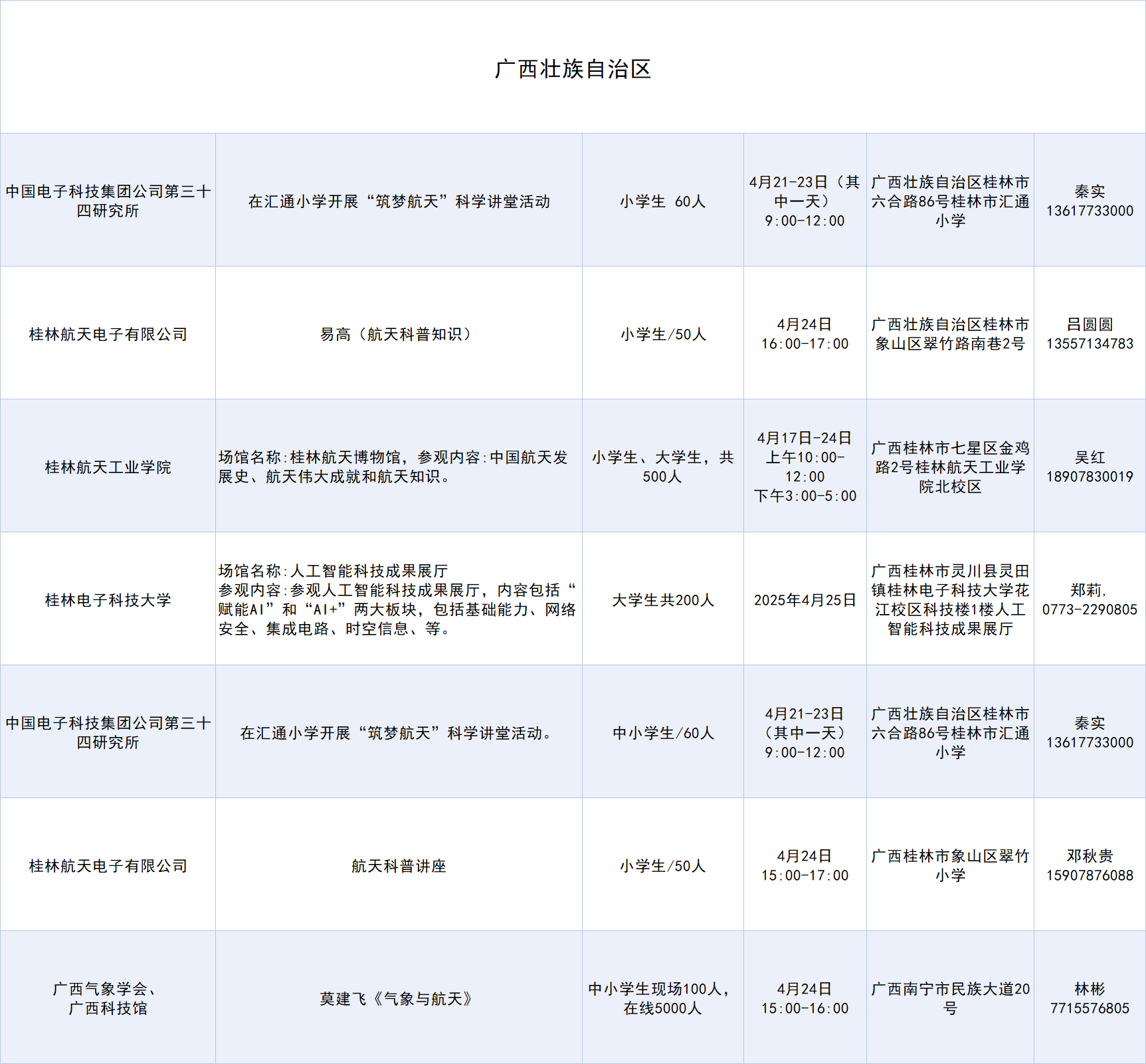Select contact cell 邓秋贵 15907876088
The height and width of the screenshot is (1064, 1146).
(1090, 865)
